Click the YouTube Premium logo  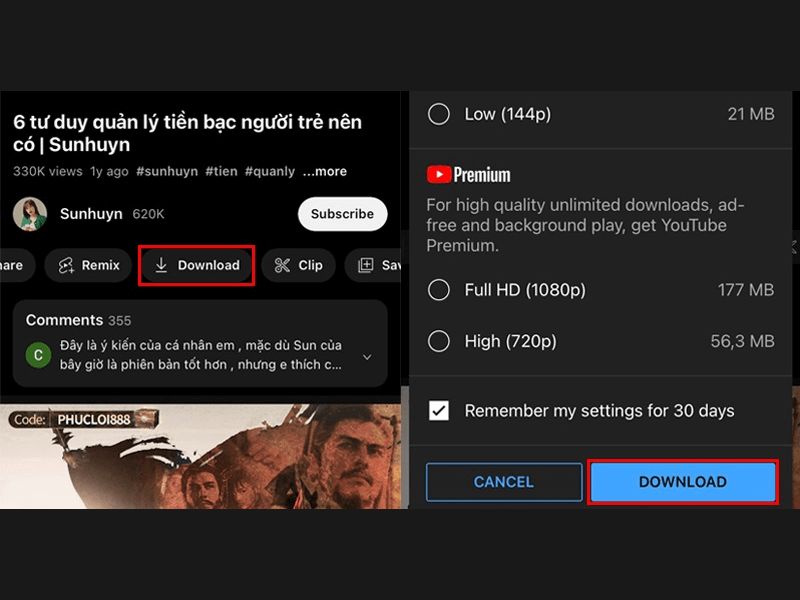[x=468, y=175]
